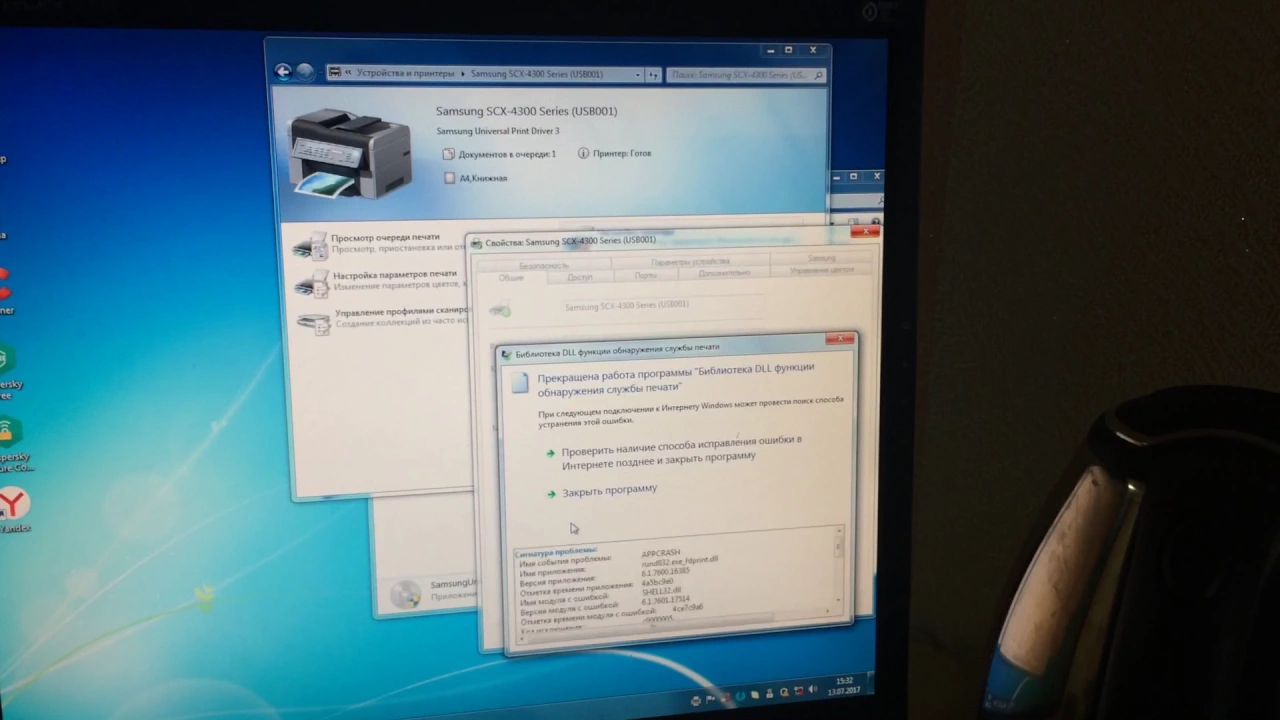Select the 'Samsung SCX-4300 Series (USB001)' breadcrumb segment

coord(537,74)
